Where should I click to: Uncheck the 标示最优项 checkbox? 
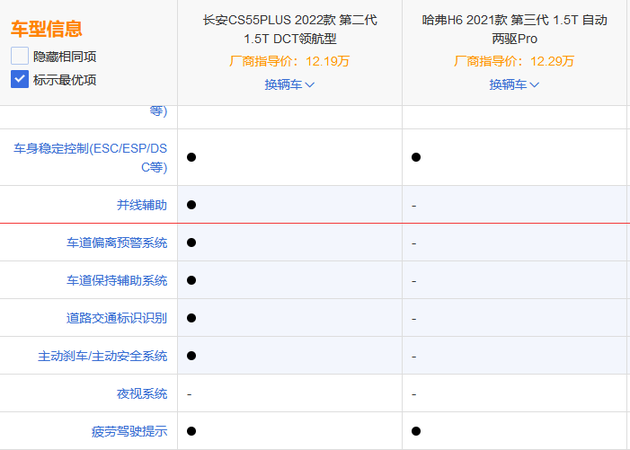pos(20,79)
